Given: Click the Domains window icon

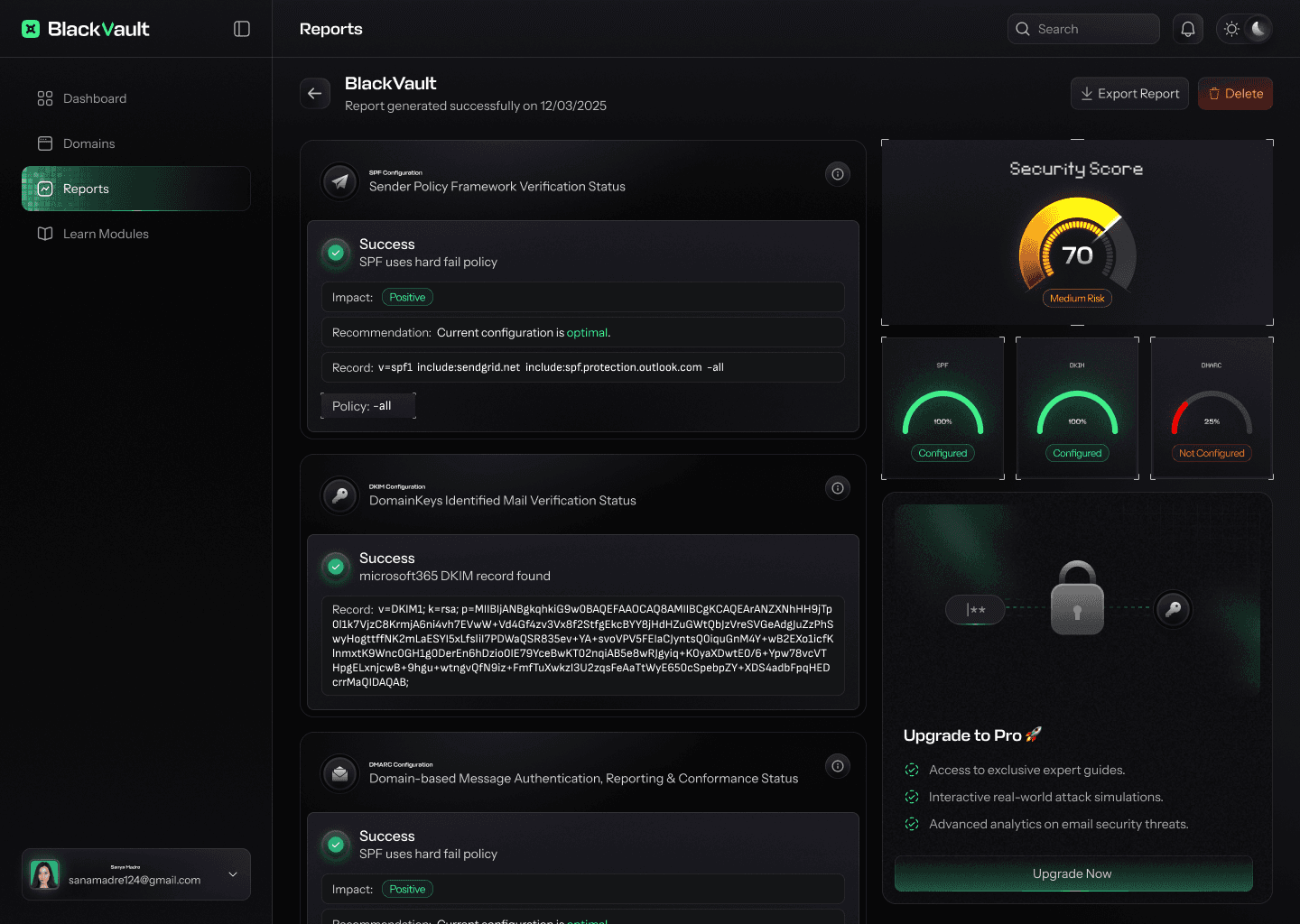Looking at the screenshot, I should click(x=45, y=143).
